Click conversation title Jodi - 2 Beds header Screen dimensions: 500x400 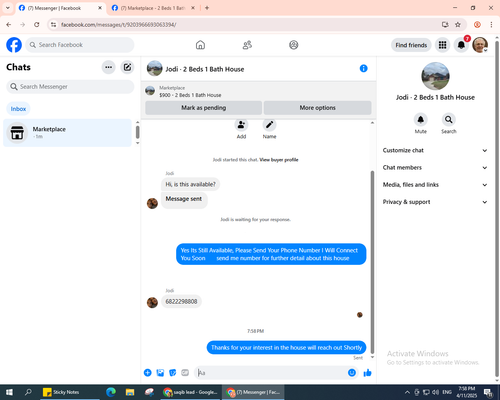(205, 69)
